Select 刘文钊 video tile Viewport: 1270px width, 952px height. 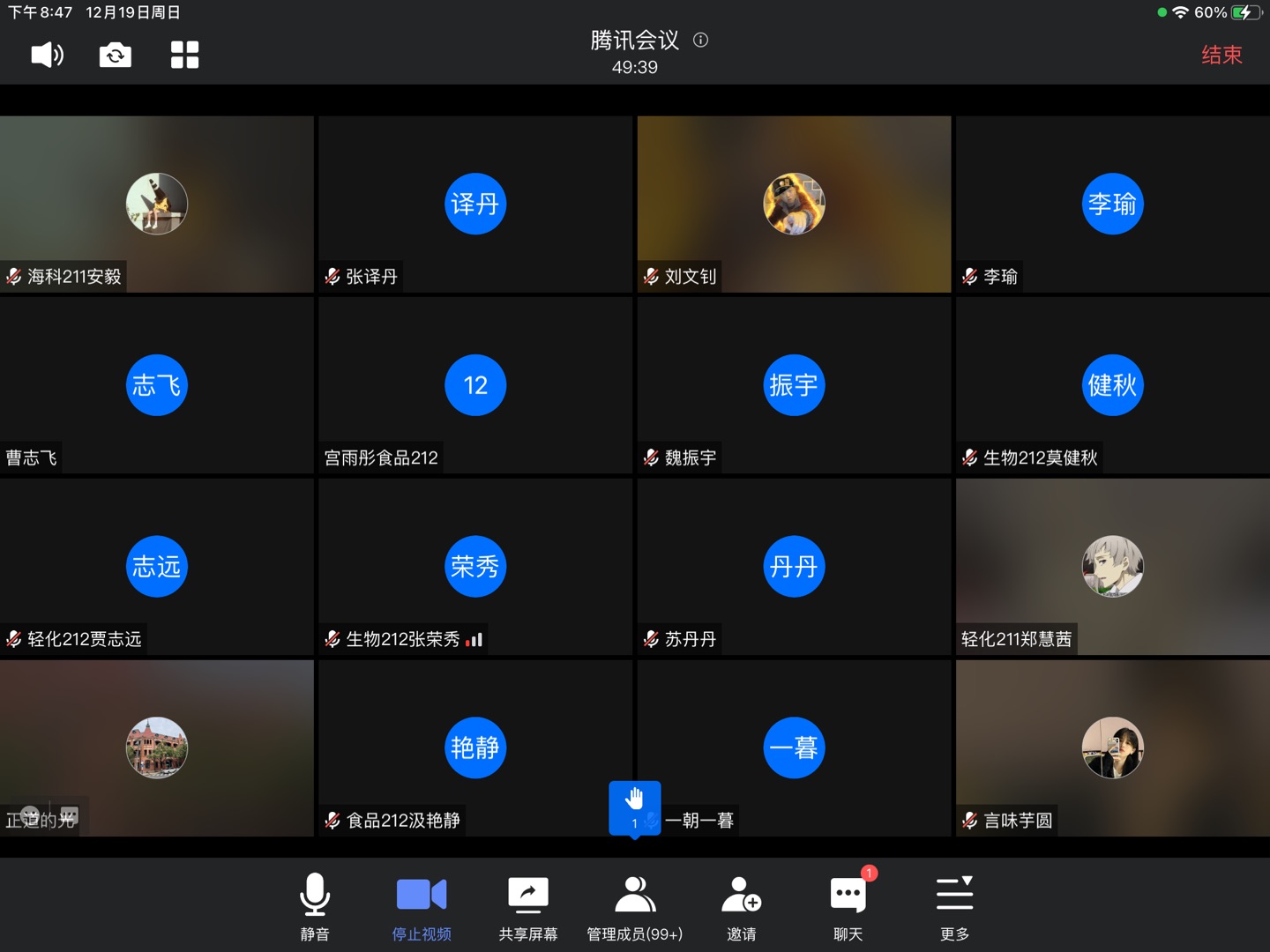(x=794, y=205)
